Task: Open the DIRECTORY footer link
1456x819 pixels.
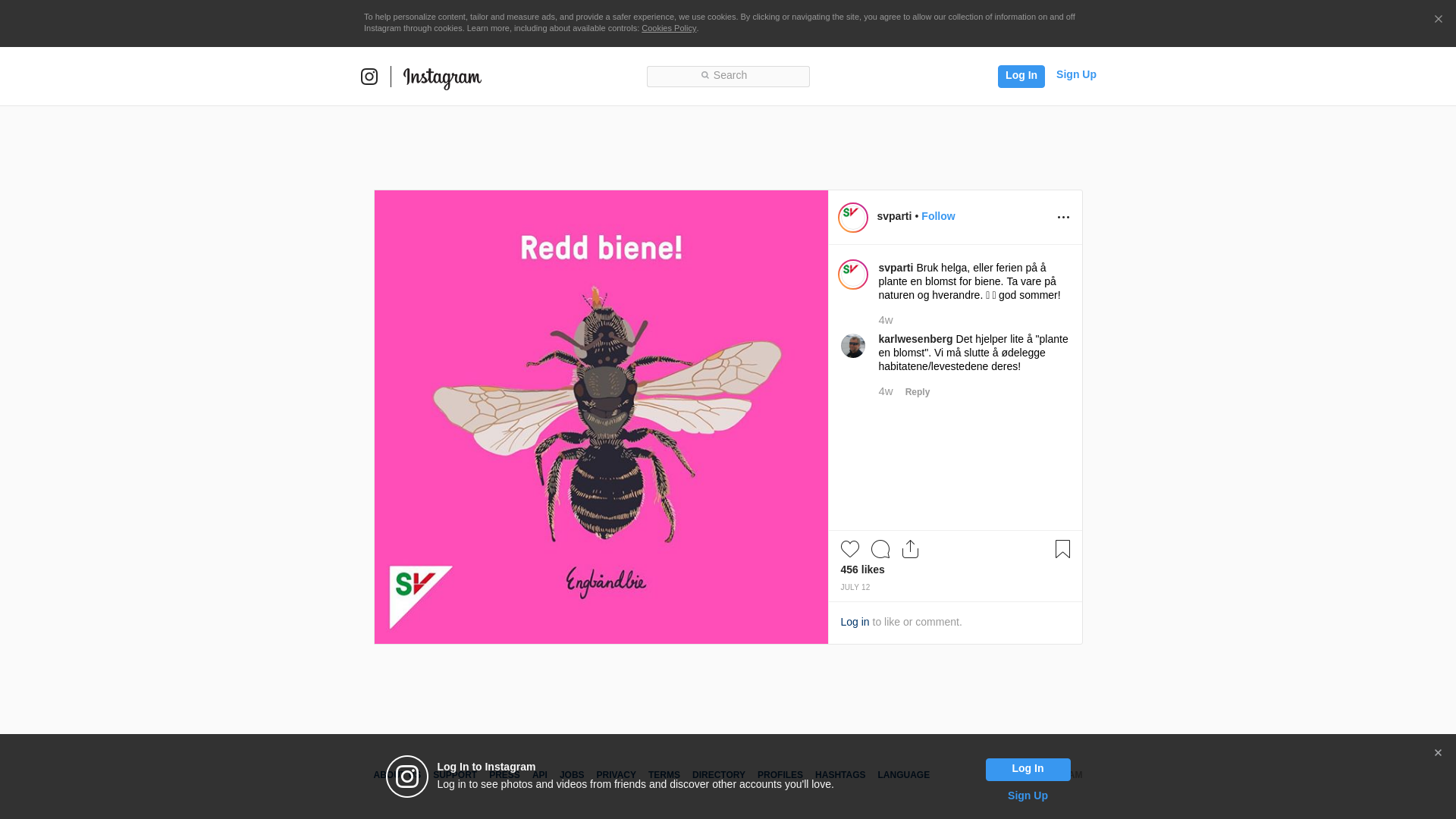Action: tap(719, 775)
